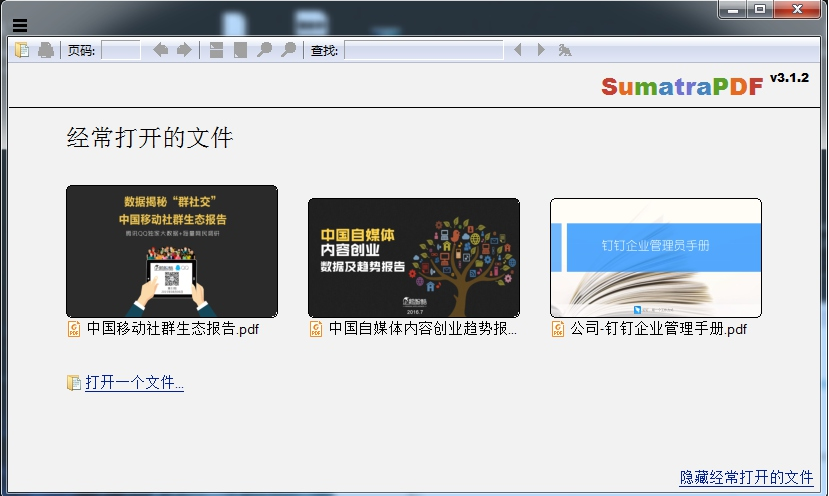Click PDF icon beside 公司-钉钉企业管理手册.pdf
829x496 pixels.
tap(558, 329)
